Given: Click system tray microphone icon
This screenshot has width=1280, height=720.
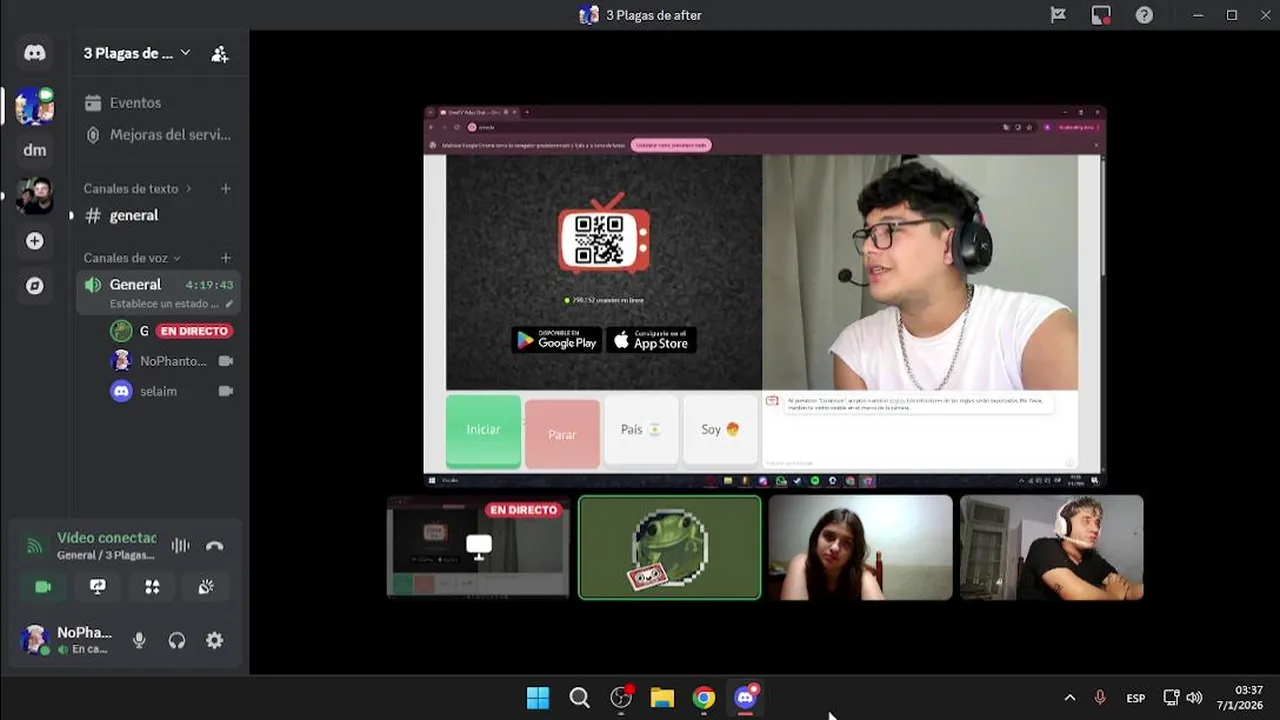Looking at the screenshot, I should [x=1100, y=698].
